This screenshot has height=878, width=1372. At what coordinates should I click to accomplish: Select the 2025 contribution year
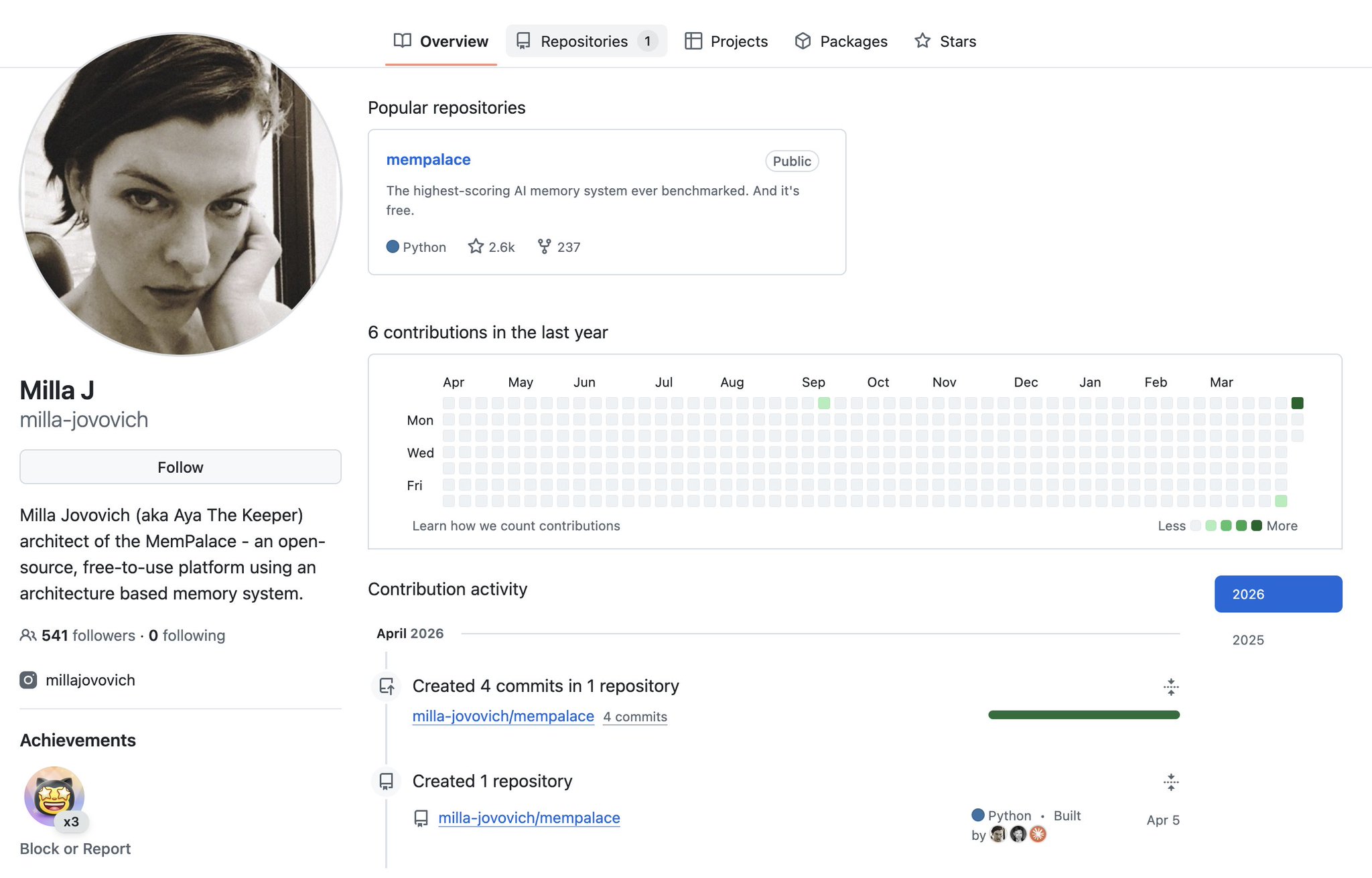1248,640
